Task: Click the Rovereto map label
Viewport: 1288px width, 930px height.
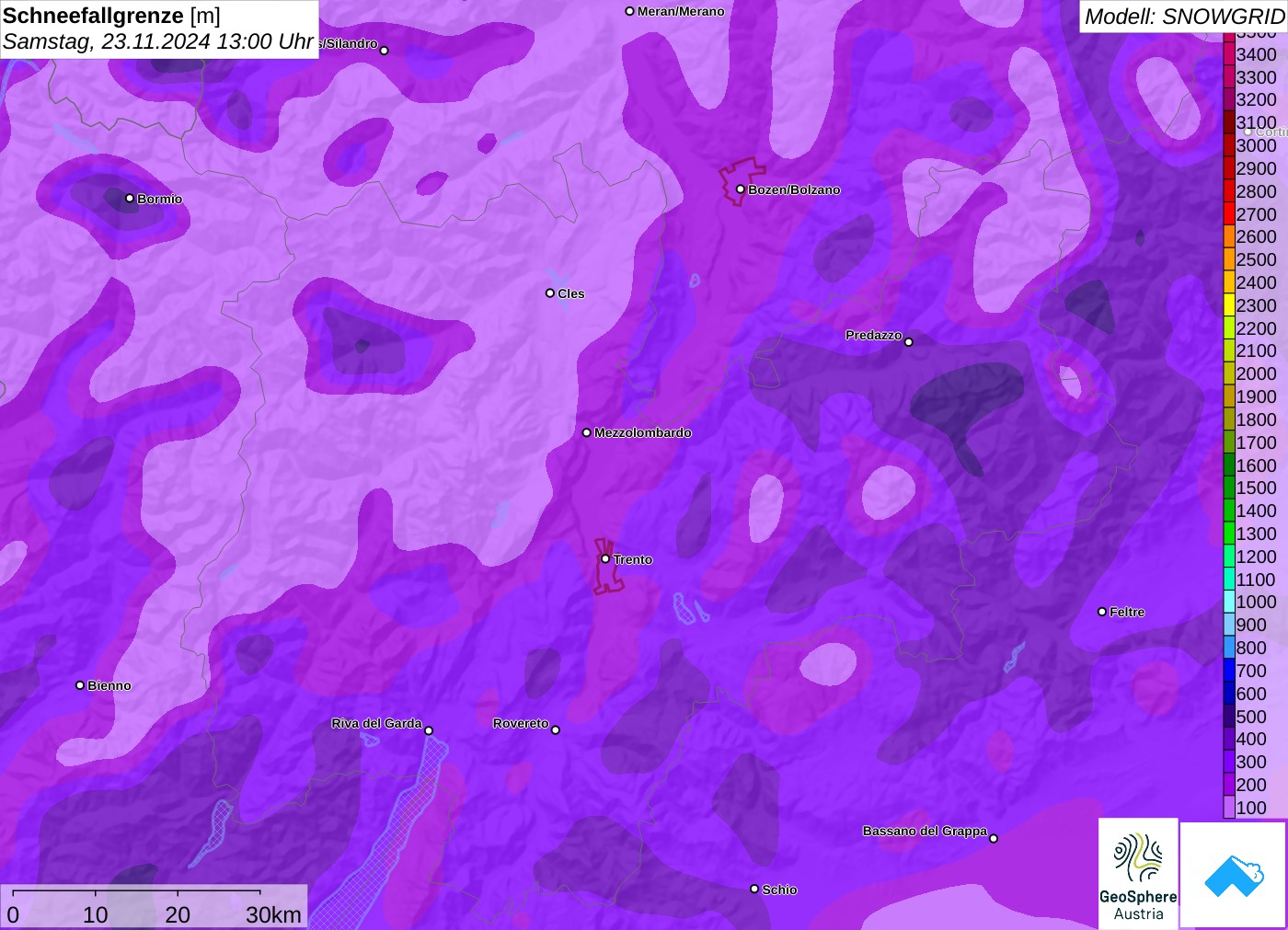Action: [521, 723]
